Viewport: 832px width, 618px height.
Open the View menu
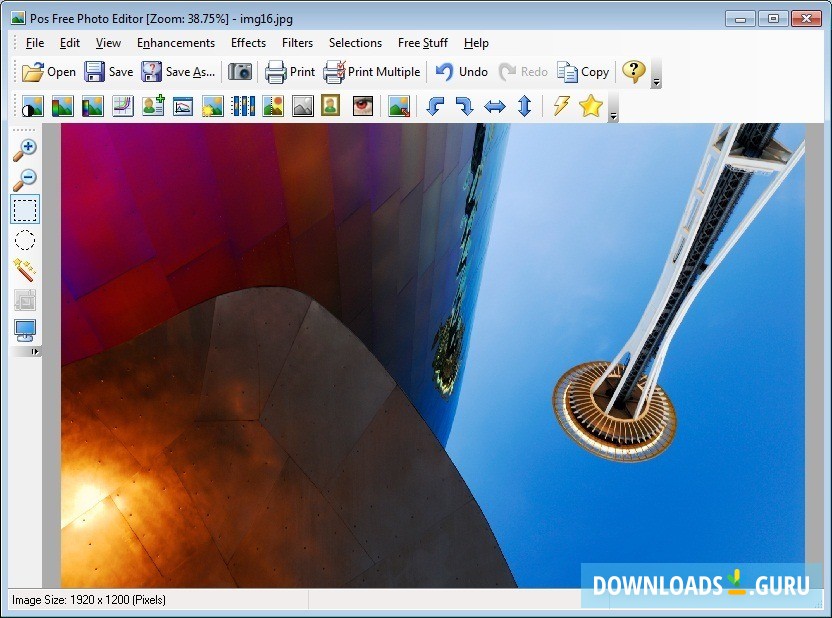108,43
